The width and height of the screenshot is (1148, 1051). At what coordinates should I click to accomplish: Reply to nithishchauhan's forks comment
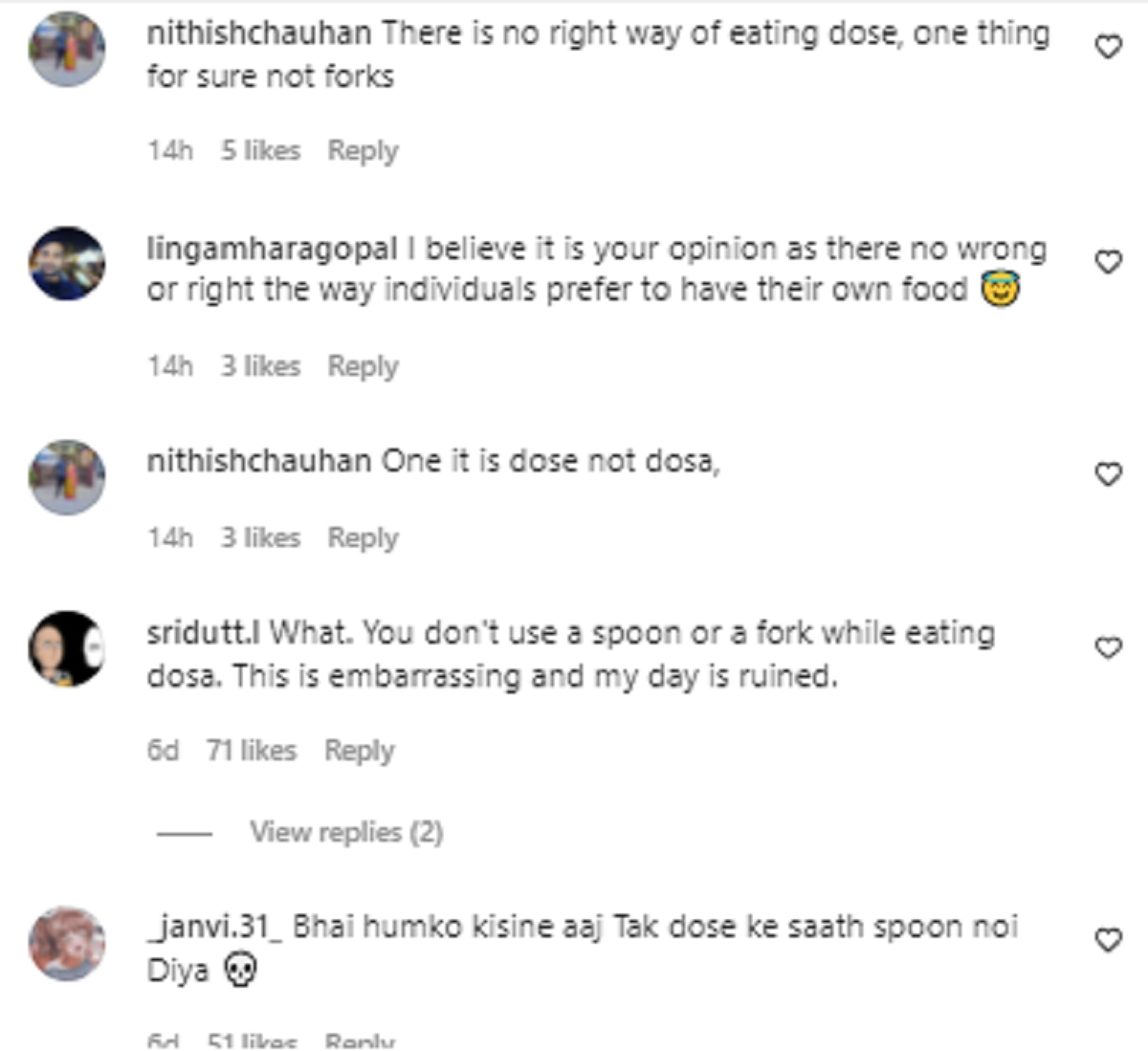363,150
